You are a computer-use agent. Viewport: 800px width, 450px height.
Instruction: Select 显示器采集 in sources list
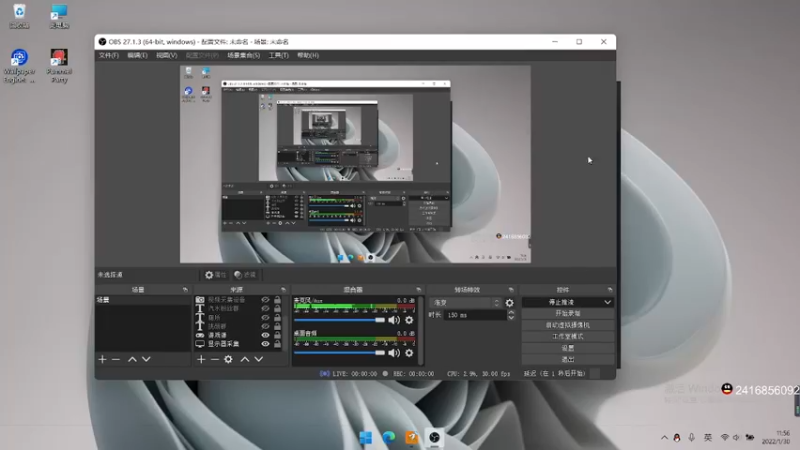[223, 344]
